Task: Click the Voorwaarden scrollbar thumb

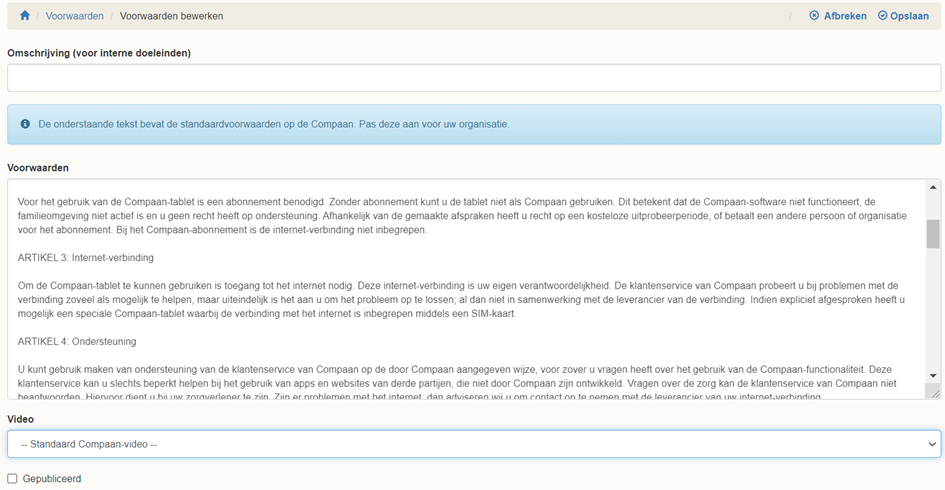Action: pos(933,234)
